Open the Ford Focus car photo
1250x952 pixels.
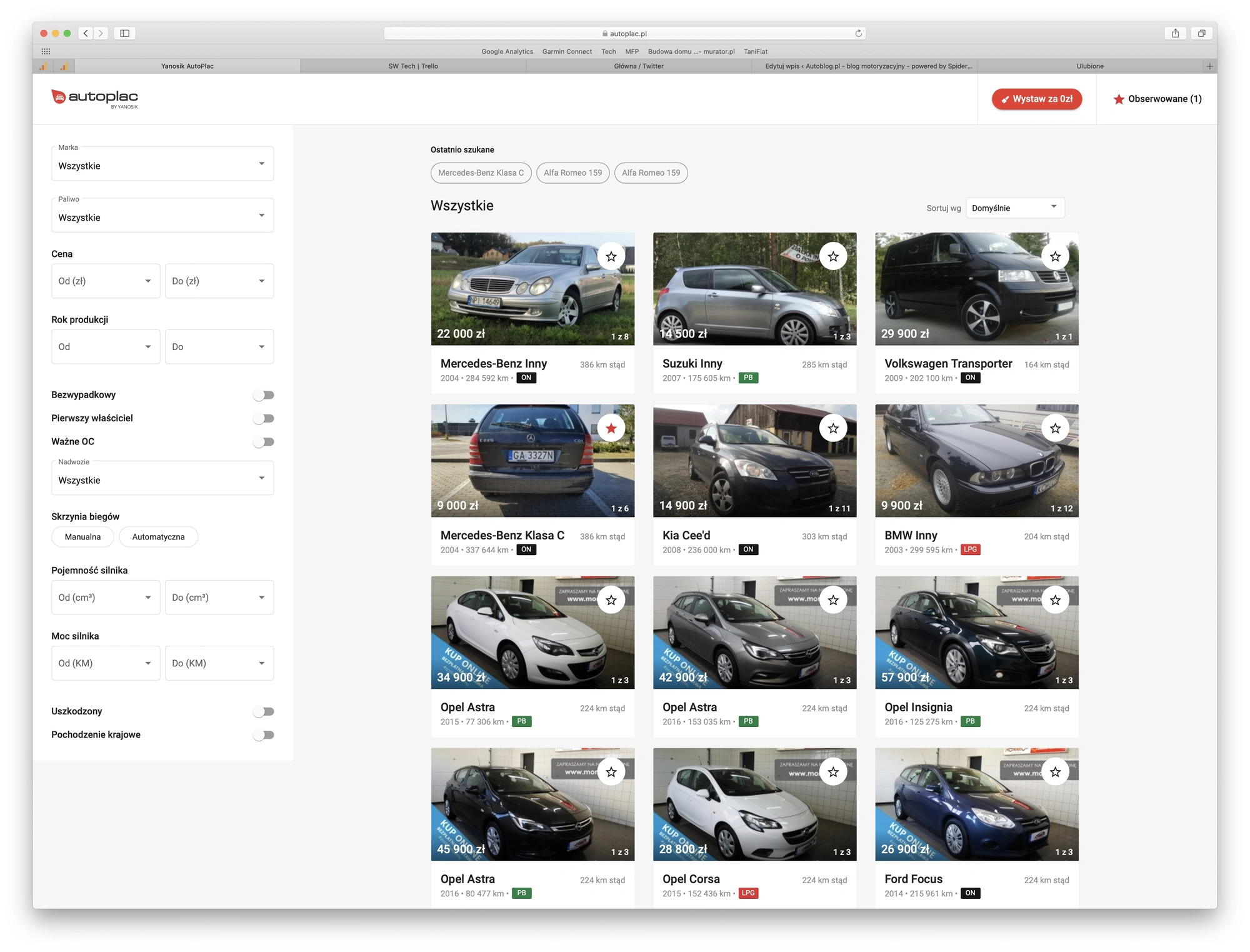976,804
